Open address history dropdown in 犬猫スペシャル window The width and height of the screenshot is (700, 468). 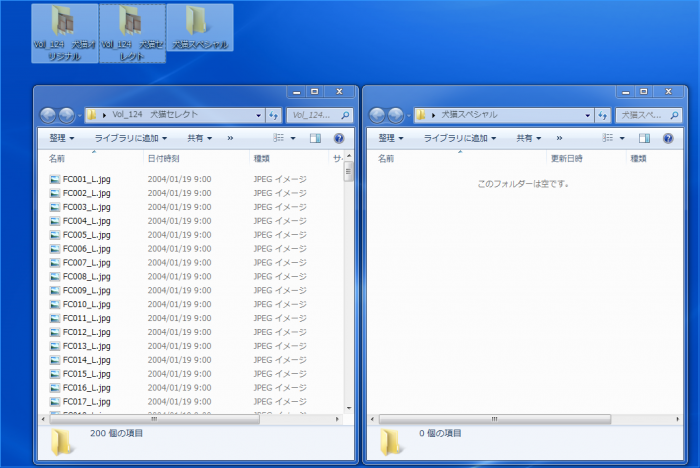point(588,116)
